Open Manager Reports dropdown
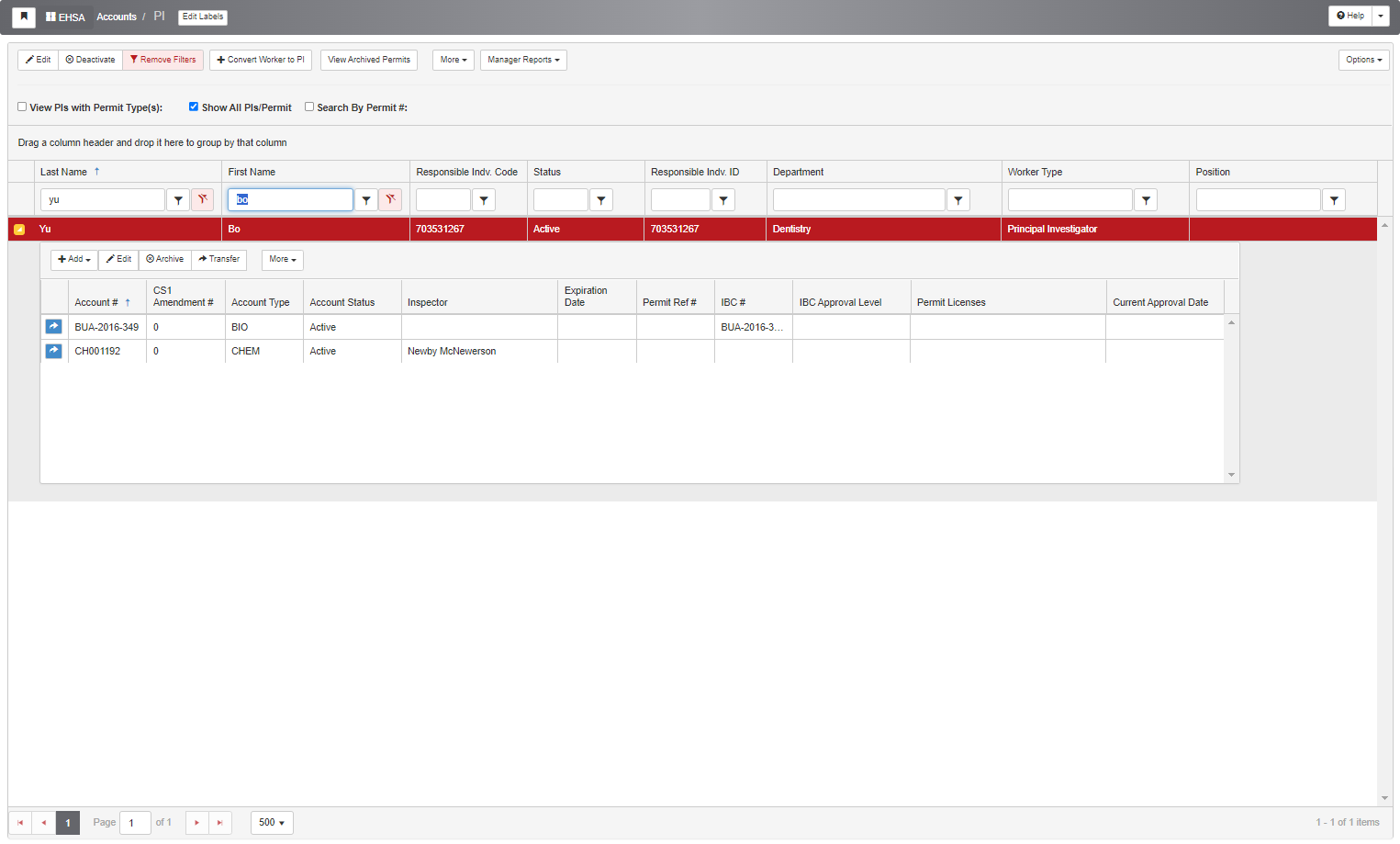1400x844 pixels. click(x=523, y=60)
